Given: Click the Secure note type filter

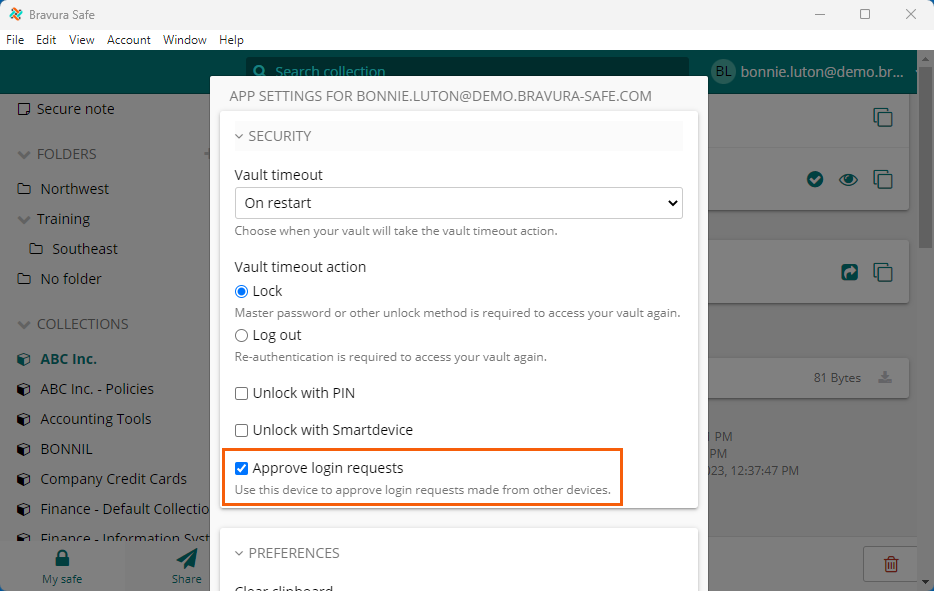Looking at the screenshot, I should [66, 109].
